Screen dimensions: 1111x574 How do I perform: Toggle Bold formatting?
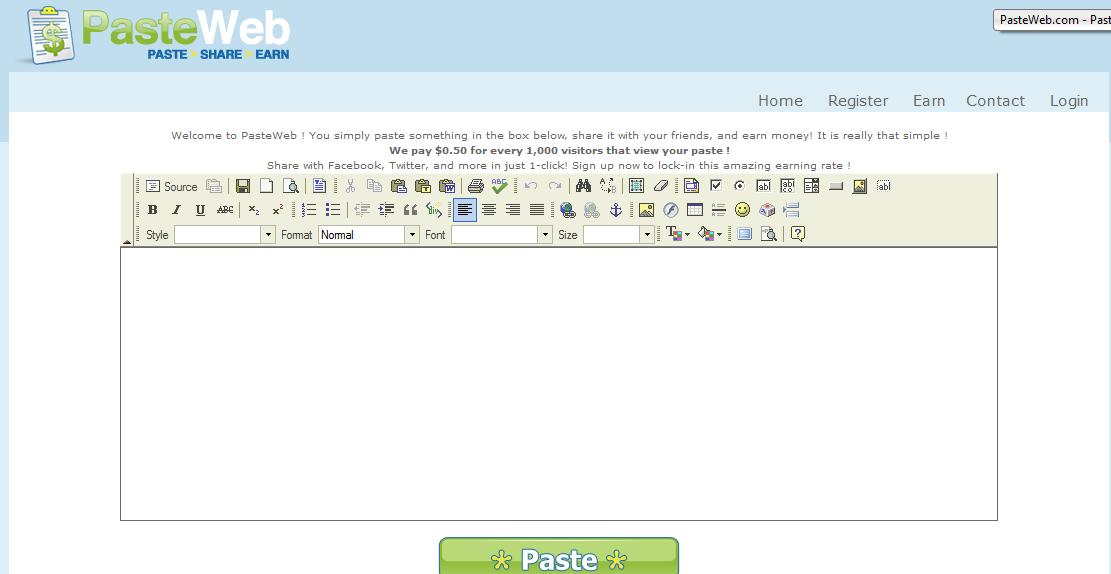(x=152, y=210)
